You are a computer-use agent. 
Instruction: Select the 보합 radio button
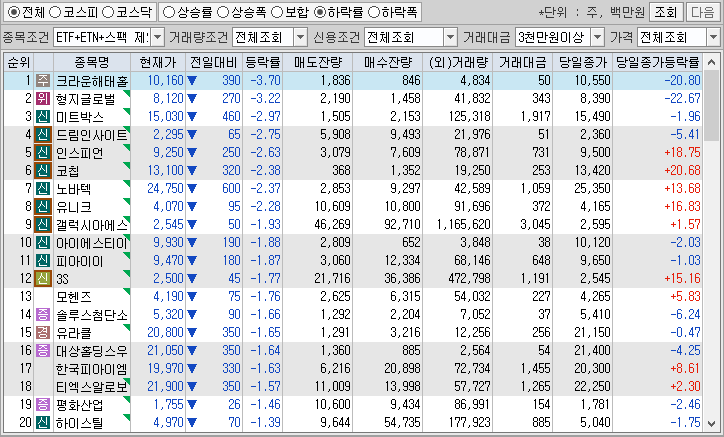pos(277,12)
